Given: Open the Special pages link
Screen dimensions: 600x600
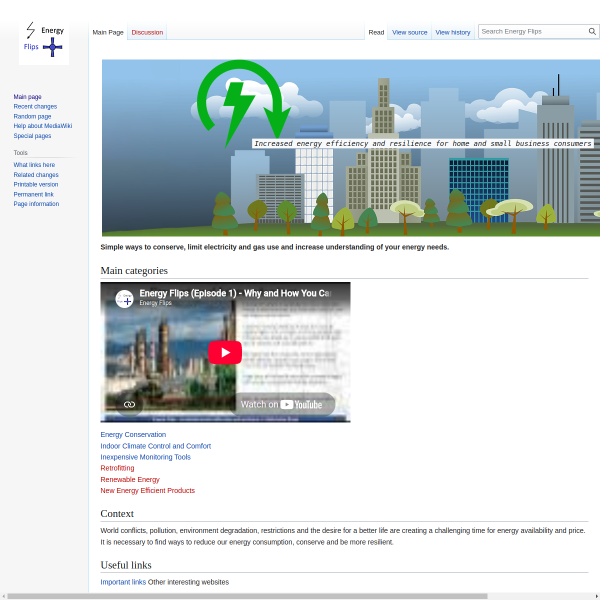Looking at the screenshot, I should [x=32, y=136].
